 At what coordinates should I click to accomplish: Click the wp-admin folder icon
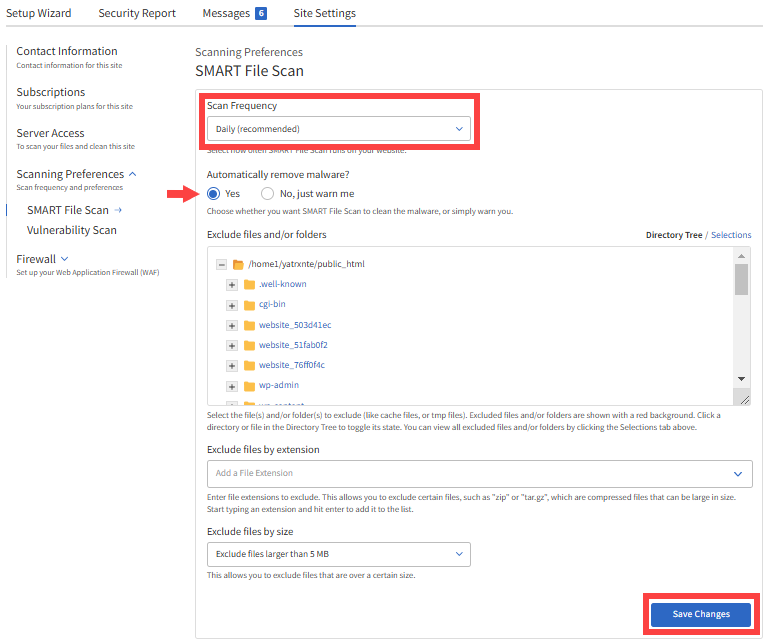[x=250, y=386]
